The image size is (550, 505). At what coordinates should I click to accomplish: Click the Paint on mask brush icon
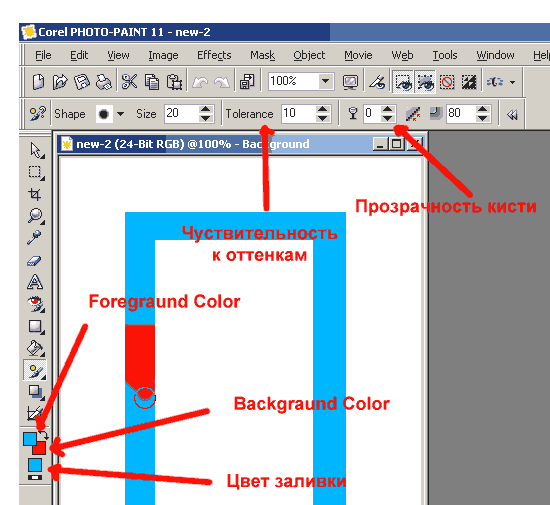point(377,82)
